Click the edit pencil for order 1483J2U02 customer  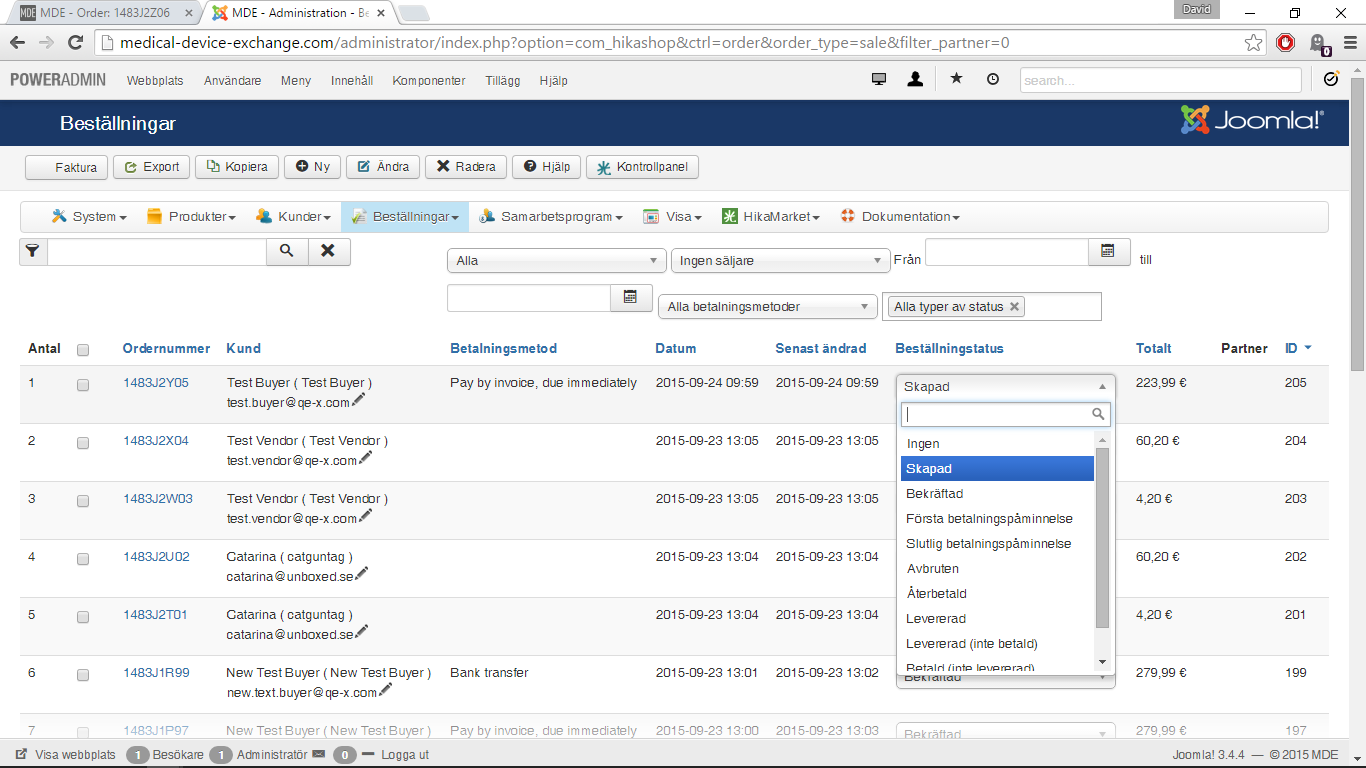pyautogui.click(x=361, y=574)
